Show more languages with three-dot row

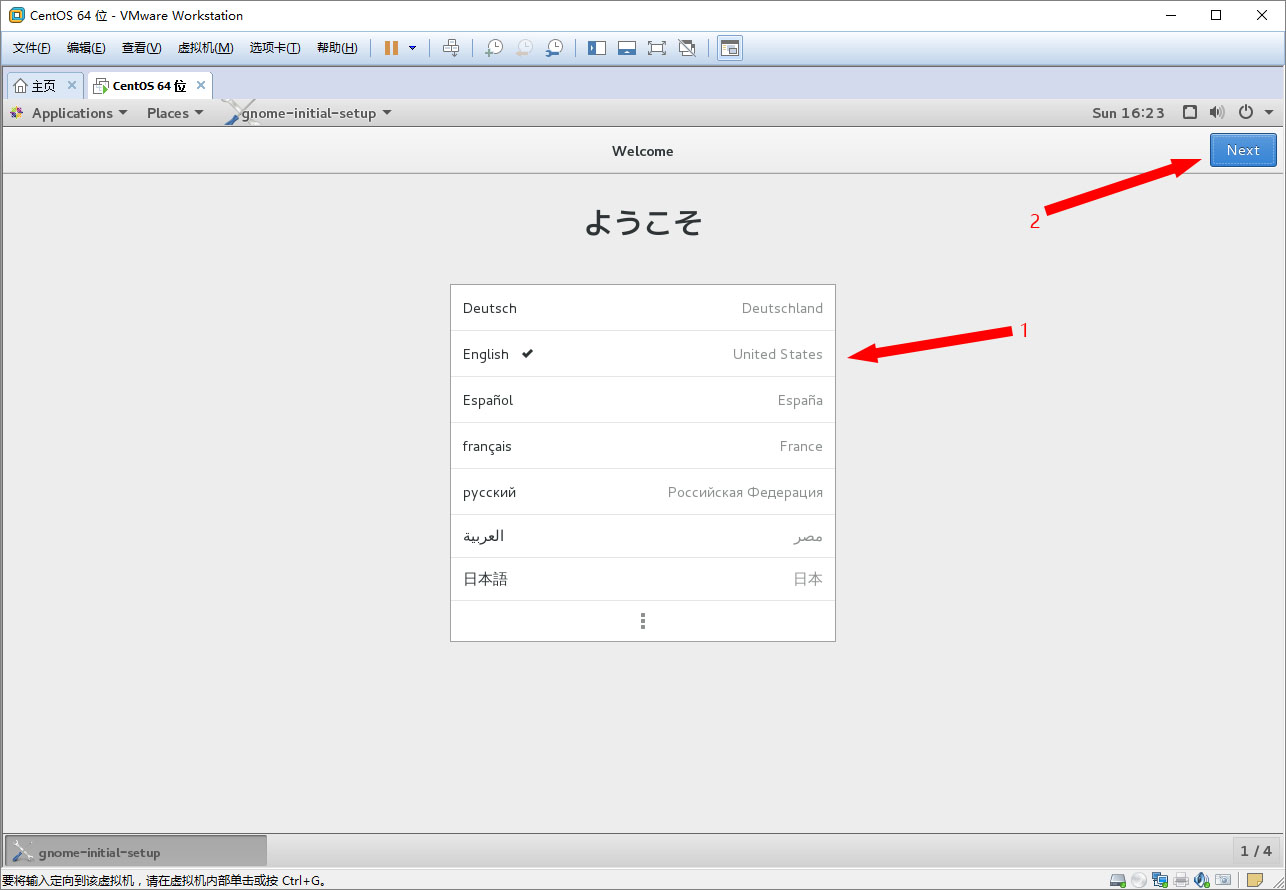tap(642, 621)
